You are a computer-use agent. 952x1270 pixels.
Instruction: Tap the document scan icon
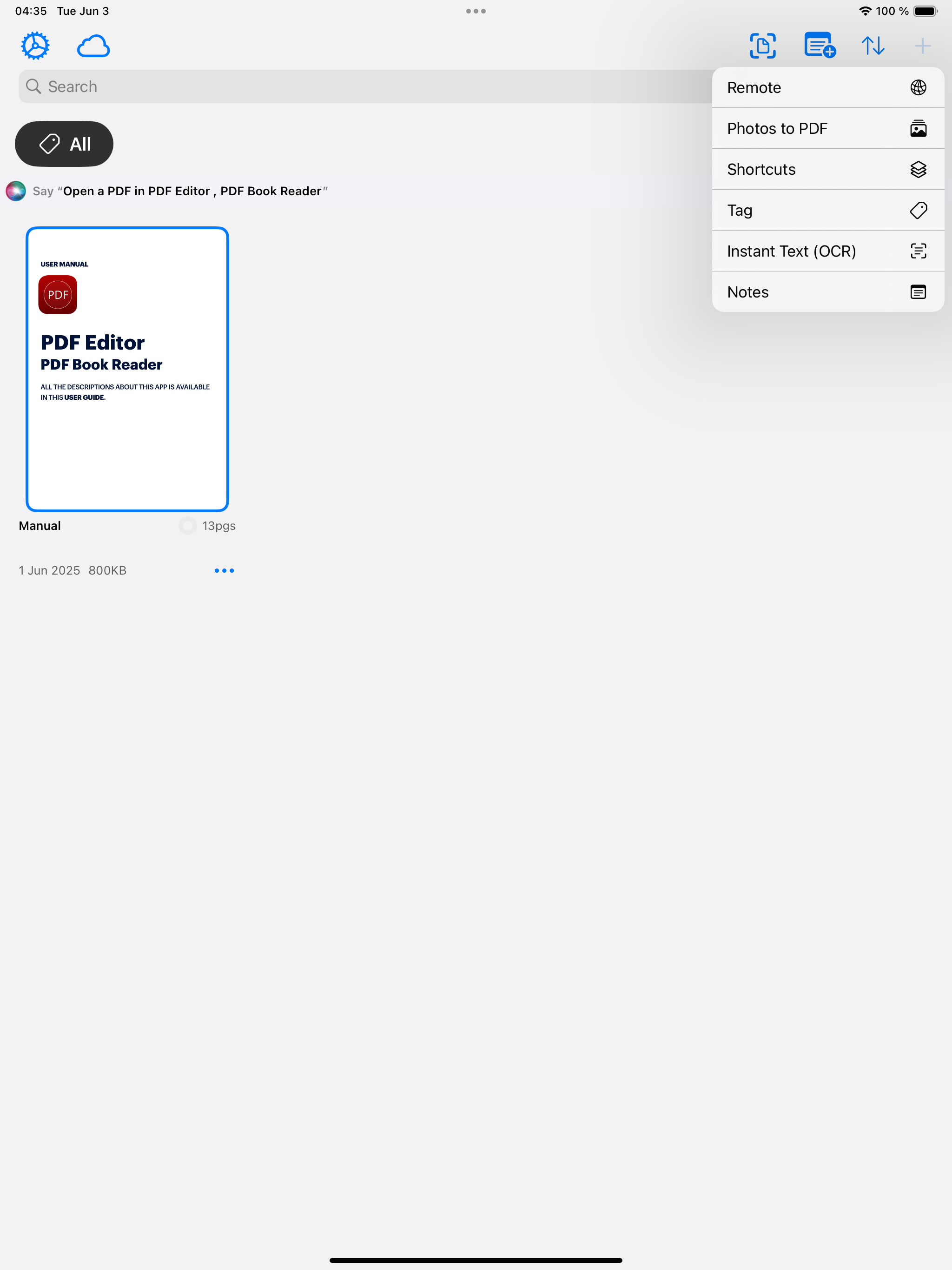pyautogui.click(x=762, y=46)
